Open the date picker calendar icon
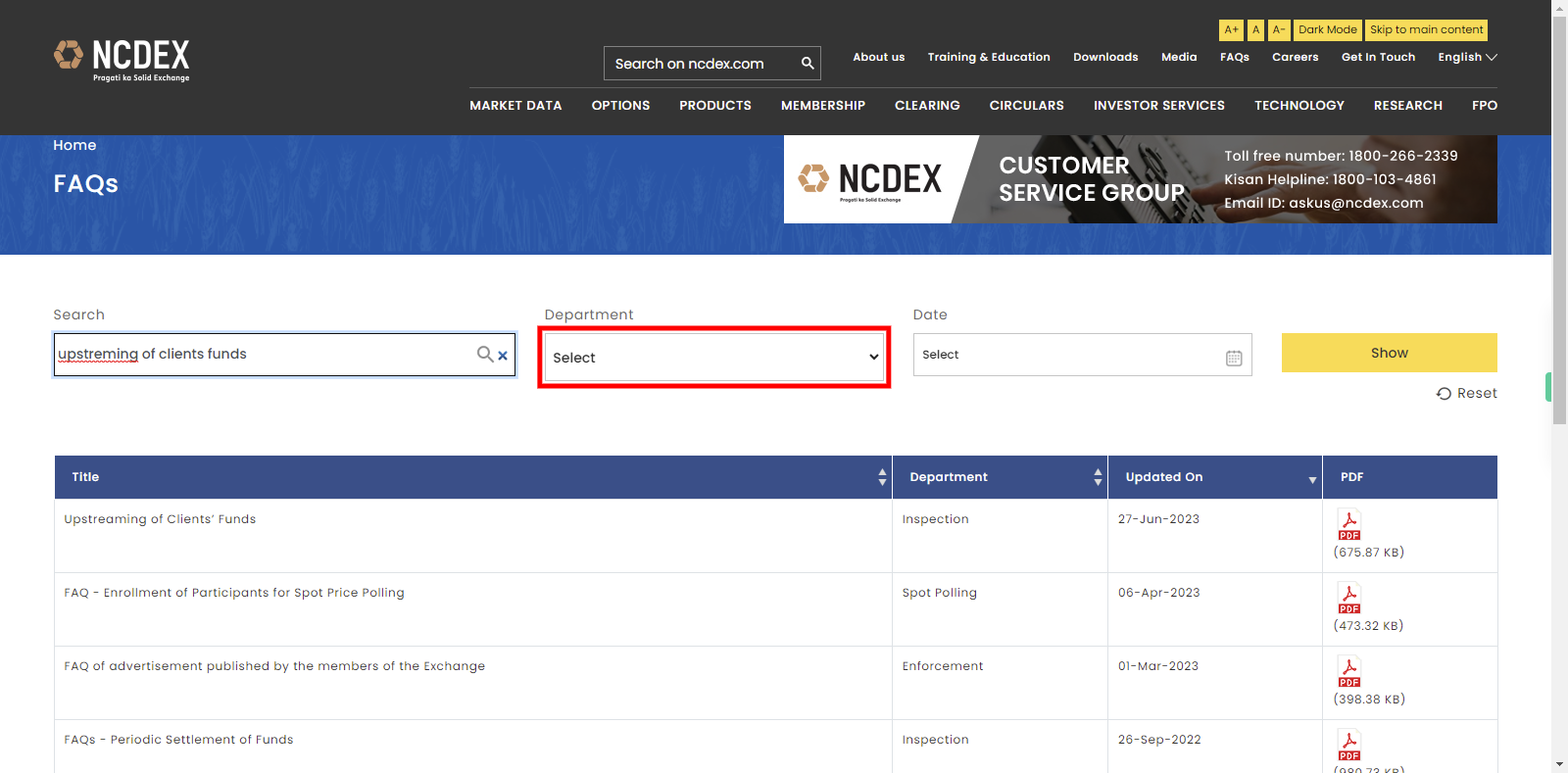Image resolution: width=1568 pixels, height=773 pixels. click(x=1234, y=358)
